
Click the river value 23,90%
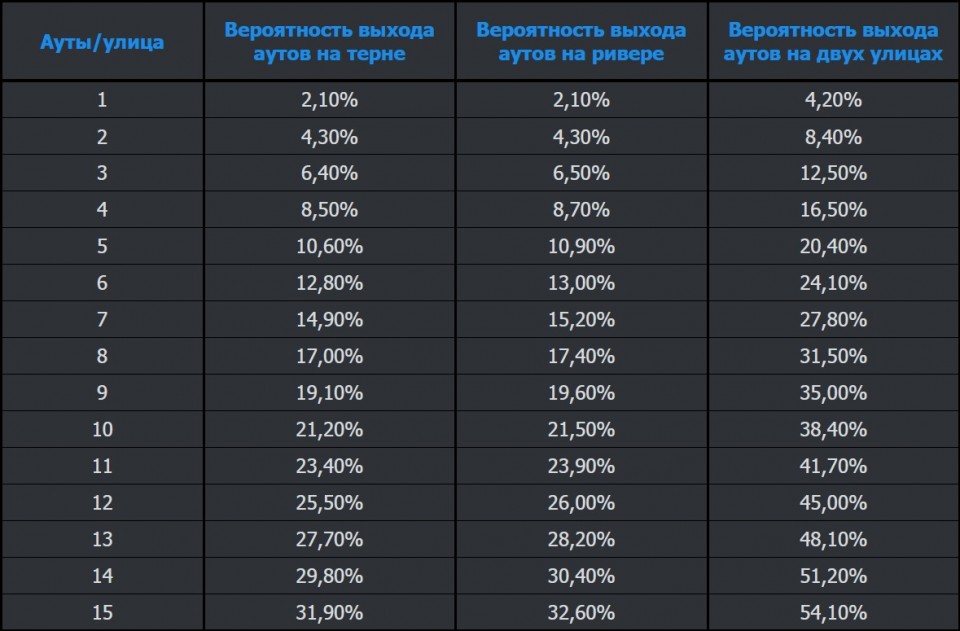581,466
